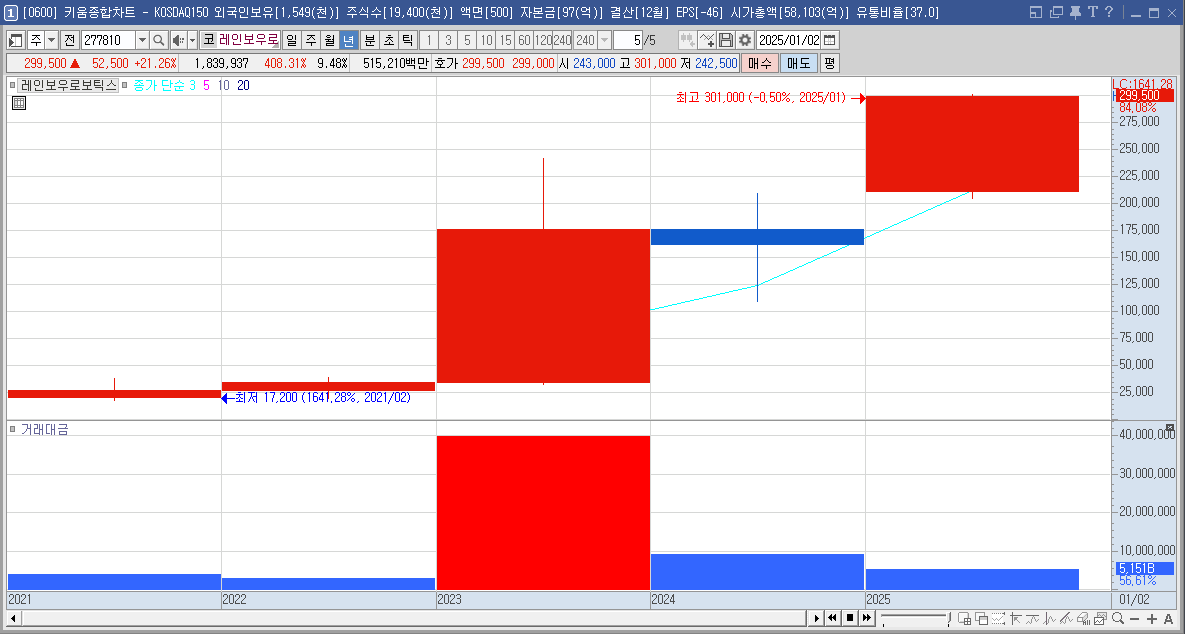Click the stop playback square button
This screenshot has height=634, width=1185.
[x=849, y=618]
